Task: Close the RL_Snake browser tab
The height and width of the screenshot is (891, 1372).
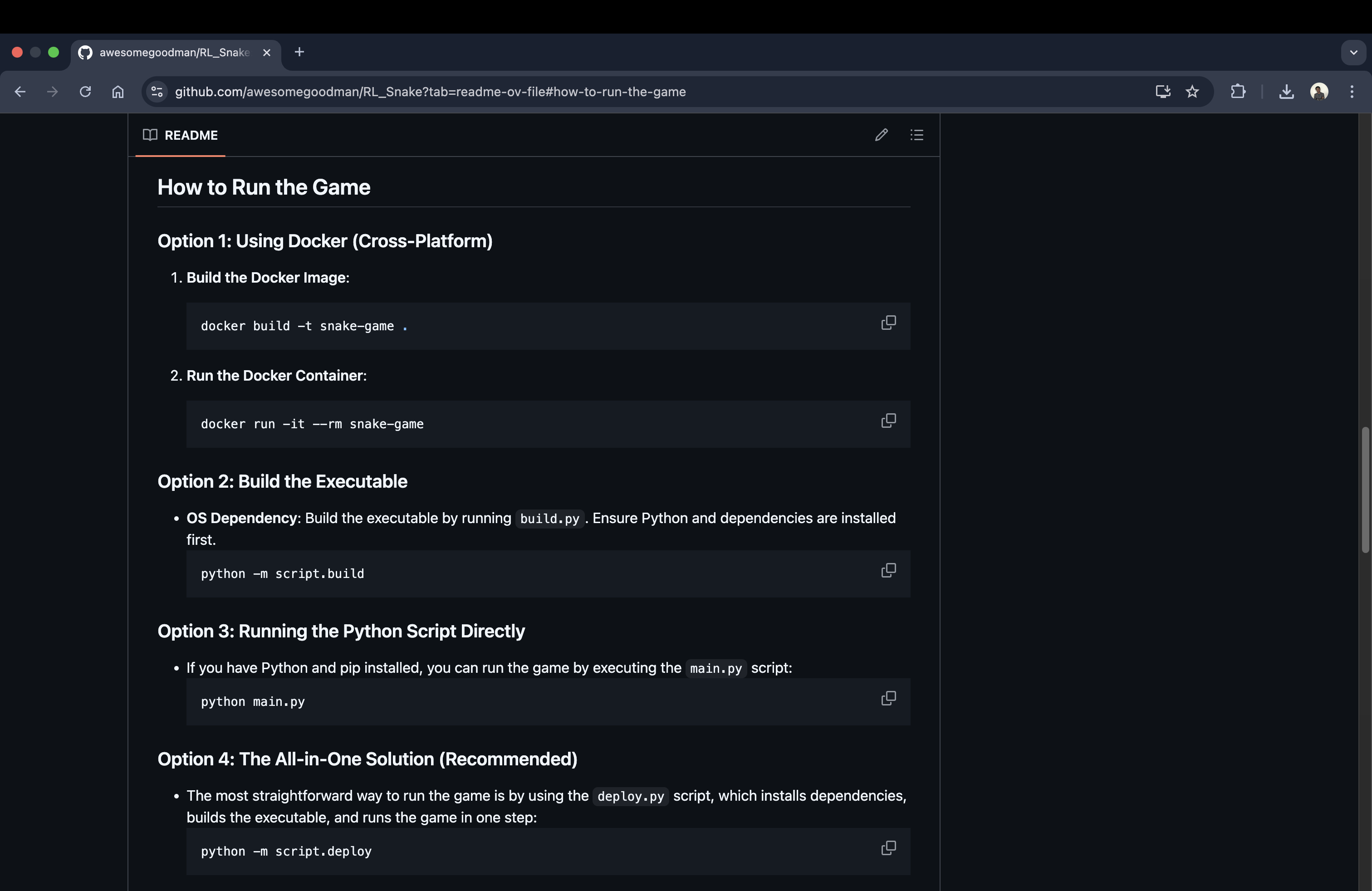Action: (267, 53)
